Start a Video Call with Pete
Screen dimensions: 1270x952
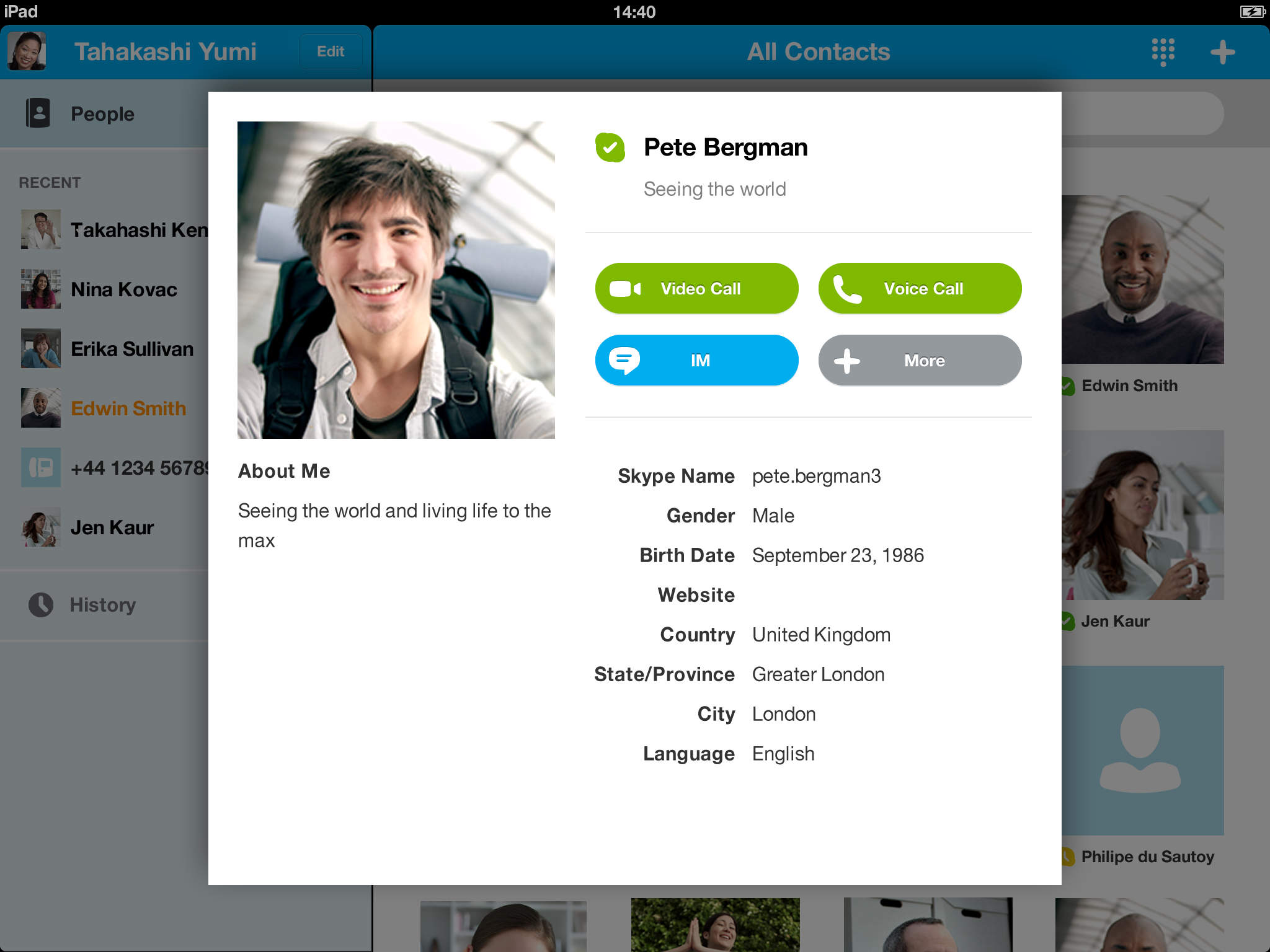(x=696, y=288)
